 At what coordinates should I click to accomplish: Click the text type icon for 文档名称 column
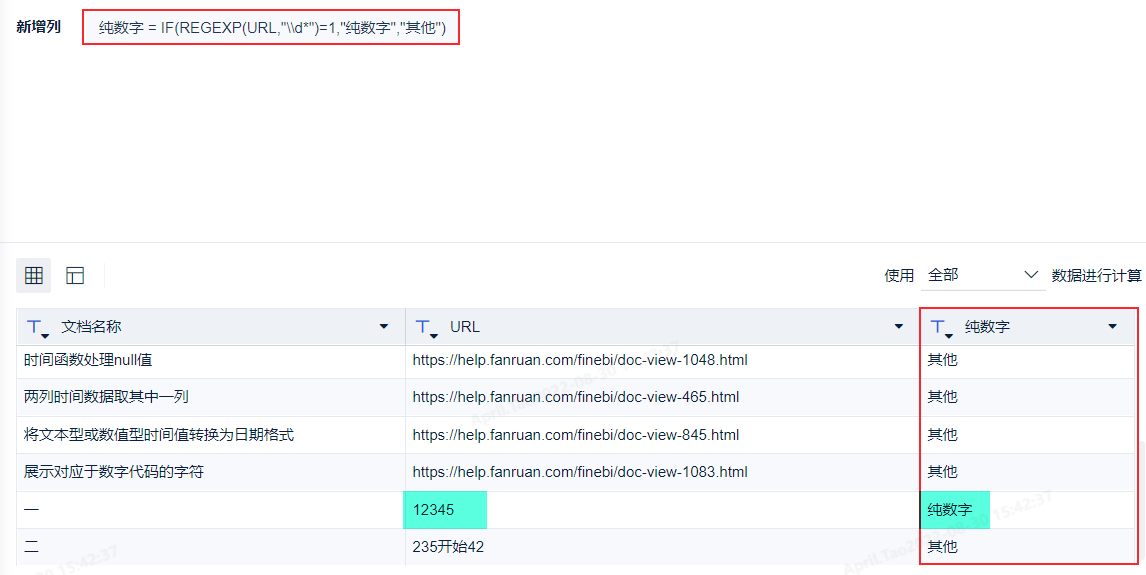pyautogui.click(x=38, y=327)
